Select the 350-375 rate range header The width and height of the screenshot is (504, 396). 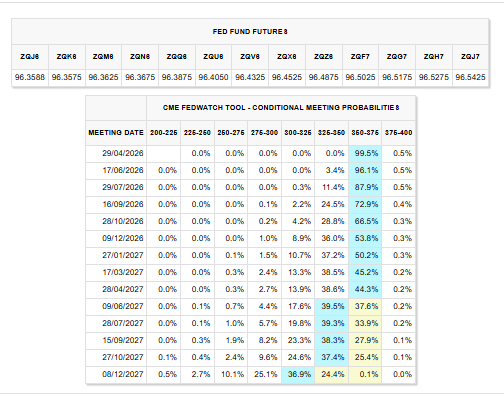click(x=365, y=133)
